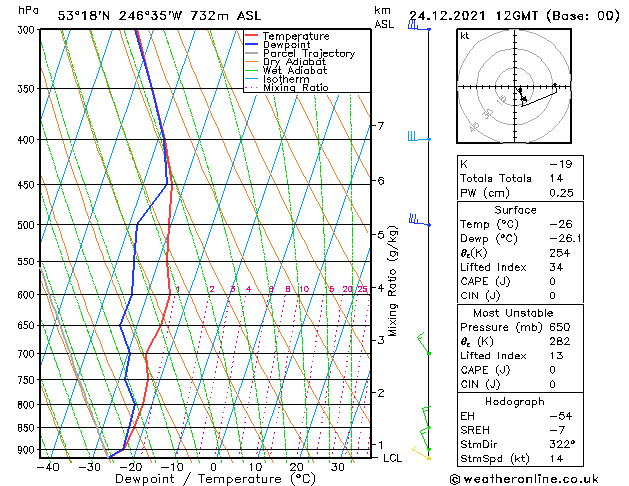Click the 'LCL' marker label
Screen dimensions: 629x486
[392, 458]
